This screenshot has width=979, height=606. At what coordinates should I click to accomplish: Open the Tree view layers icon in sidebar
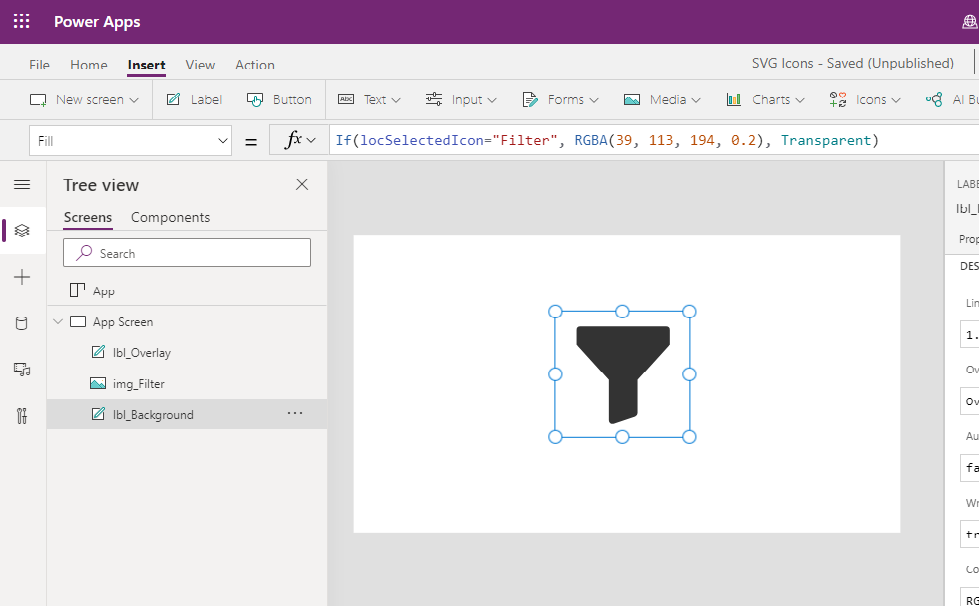[x=22, y=230]
